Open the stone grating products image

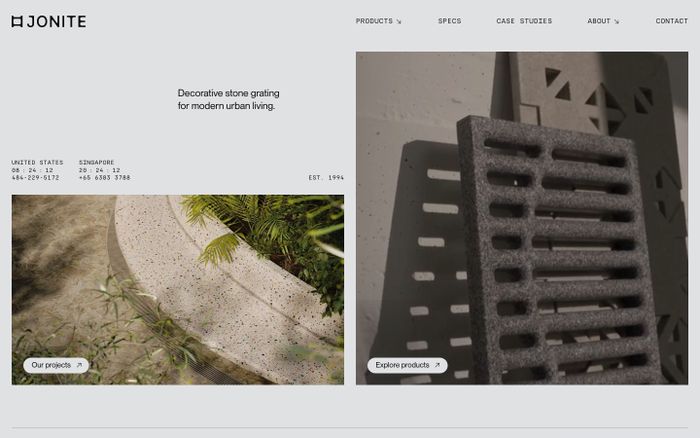(x=522, y=218)
